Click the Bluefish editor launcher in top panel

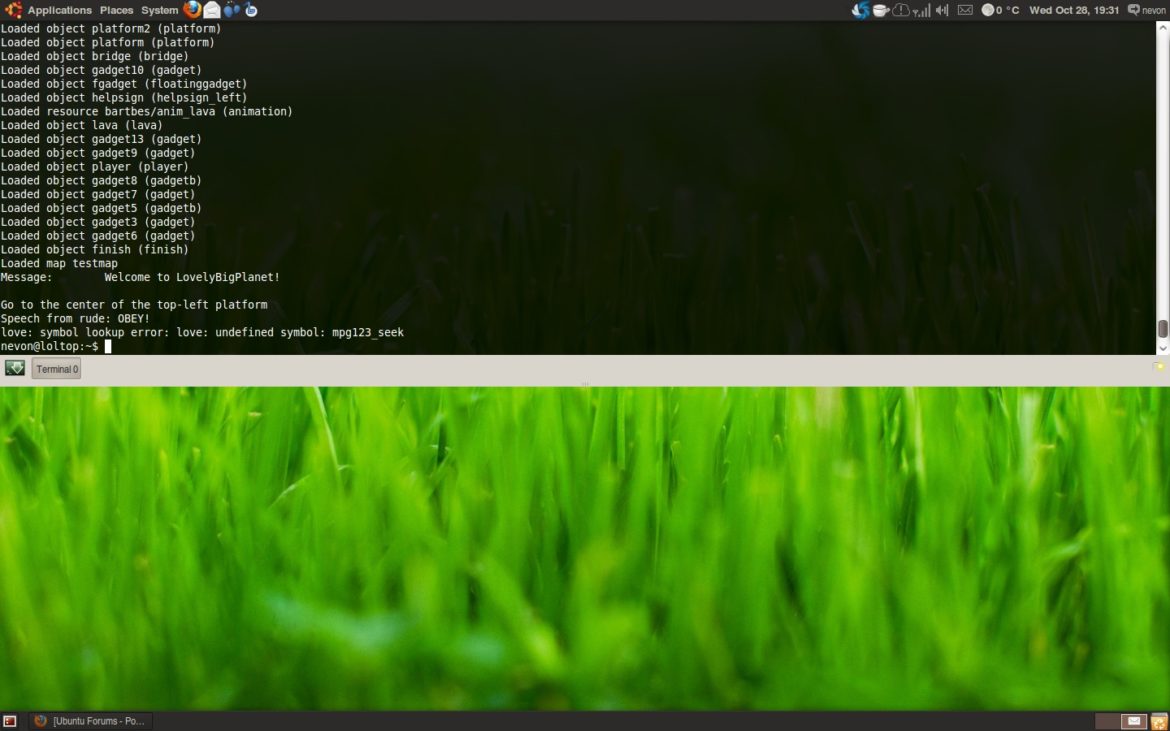[x=250, y=9]
